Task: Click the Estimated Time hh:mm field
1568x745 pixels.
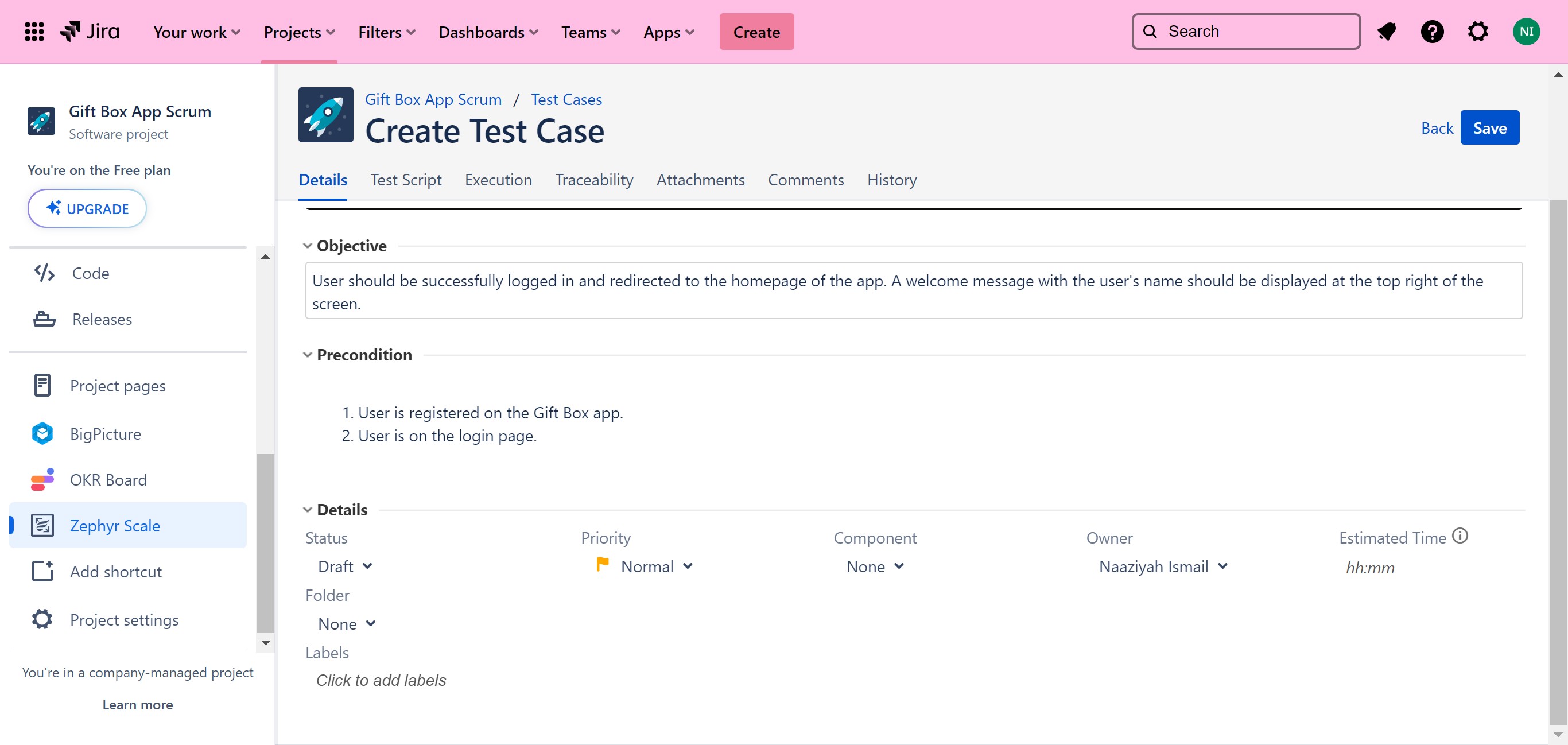Action: 1369,568
